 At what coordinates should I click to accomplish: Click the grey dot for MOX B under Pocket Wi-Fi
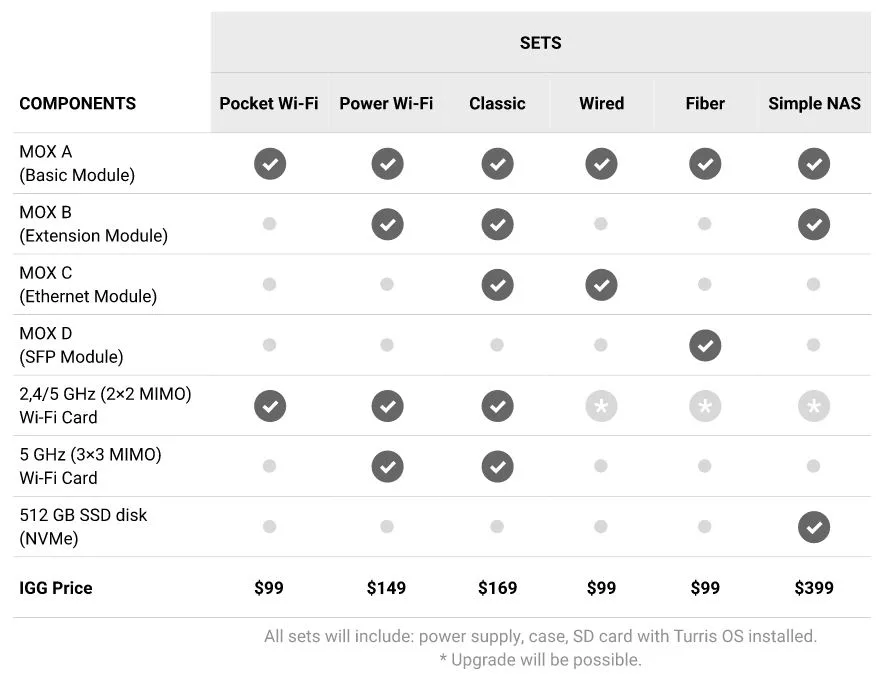269,224
